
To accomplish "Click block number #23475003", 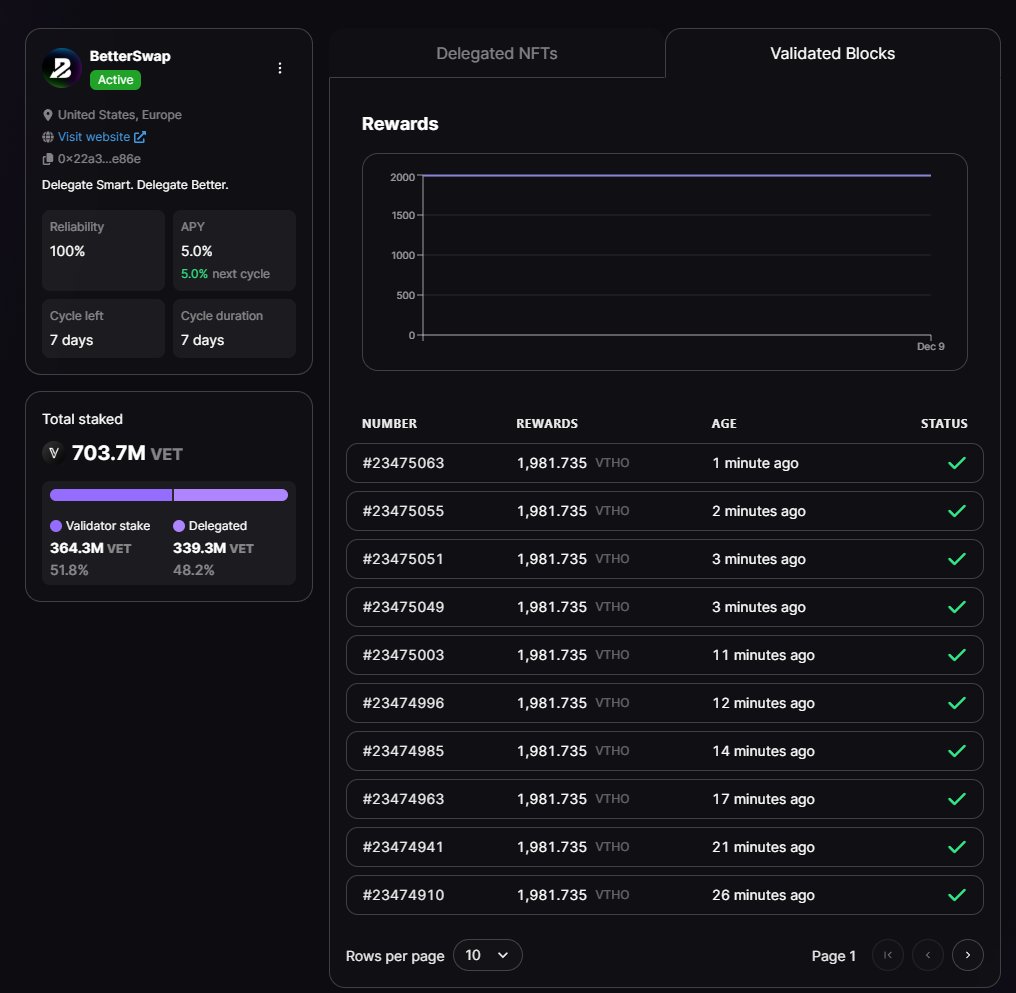I will [403, 655].
